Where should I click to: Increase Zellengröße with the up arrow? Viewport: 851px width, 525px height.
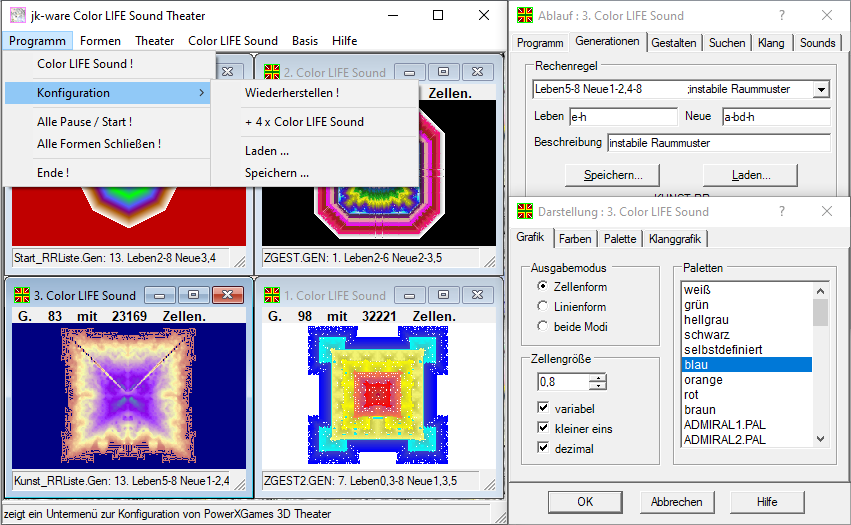[x=598, y=378]
